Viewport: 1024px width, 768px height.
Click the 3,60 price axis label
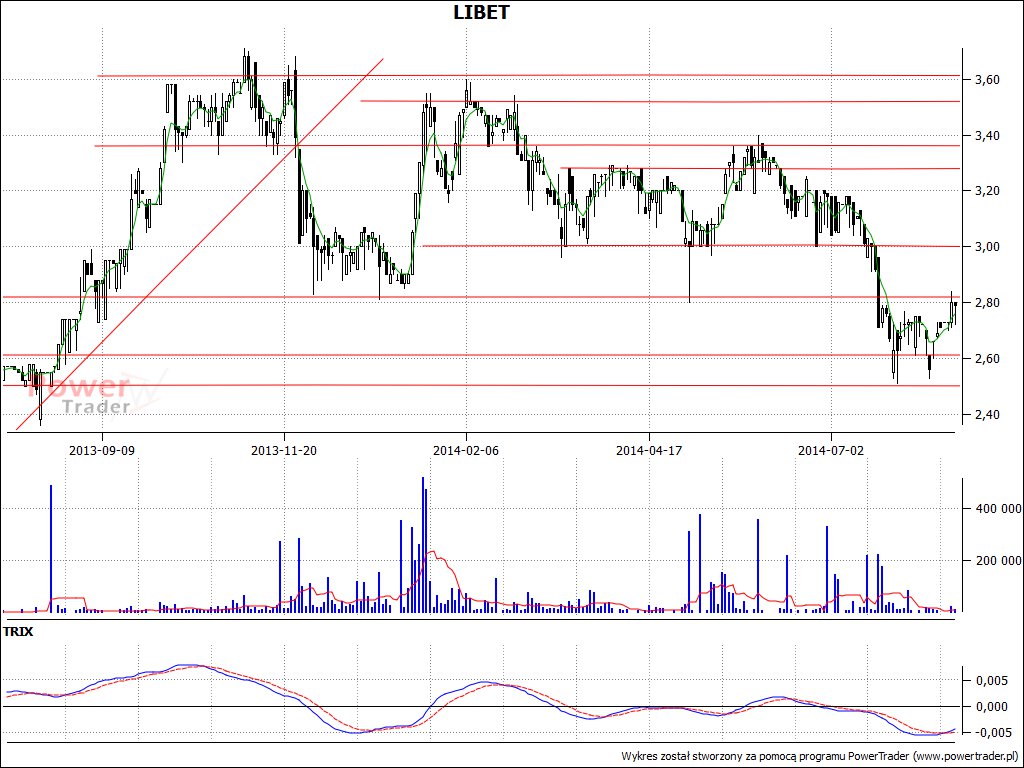click(x=986, y=80)
